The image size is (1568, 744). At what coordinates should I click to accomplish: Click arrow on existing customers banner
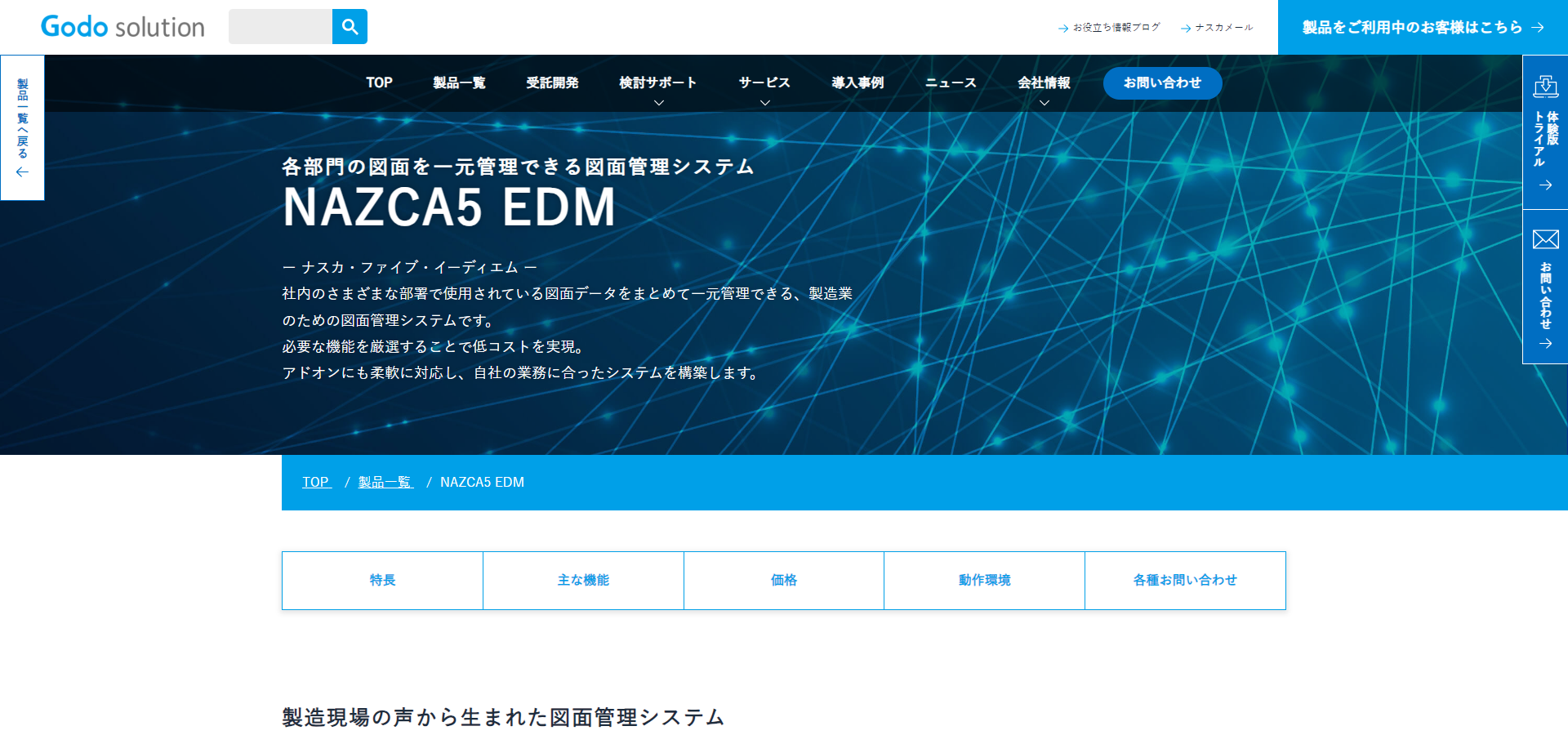pyautogui.click(x=1538, y=28)
